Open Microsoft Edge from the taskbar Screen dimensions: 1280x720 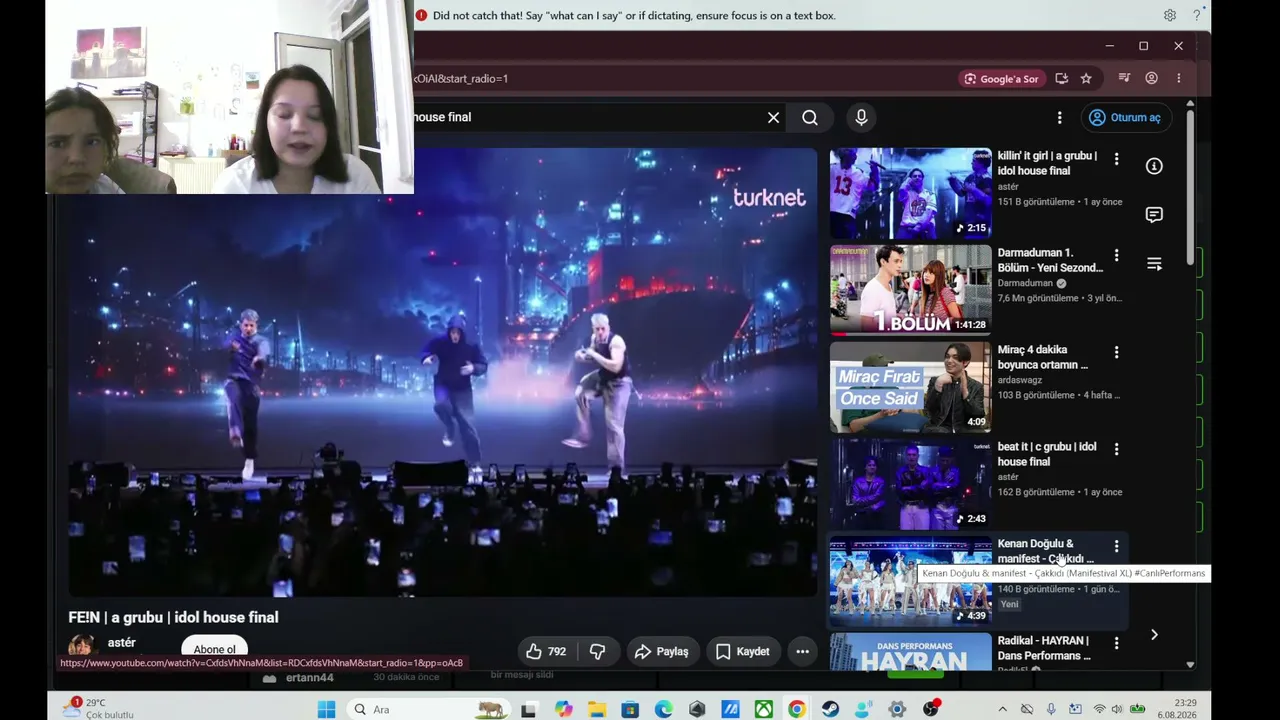point(664,709)
